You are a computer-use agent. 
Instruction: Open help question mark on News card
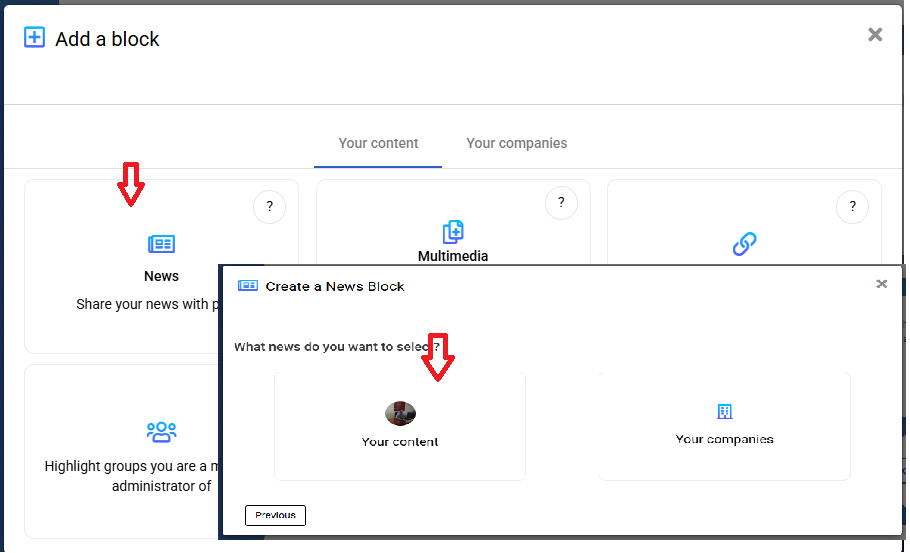[269, 207]
